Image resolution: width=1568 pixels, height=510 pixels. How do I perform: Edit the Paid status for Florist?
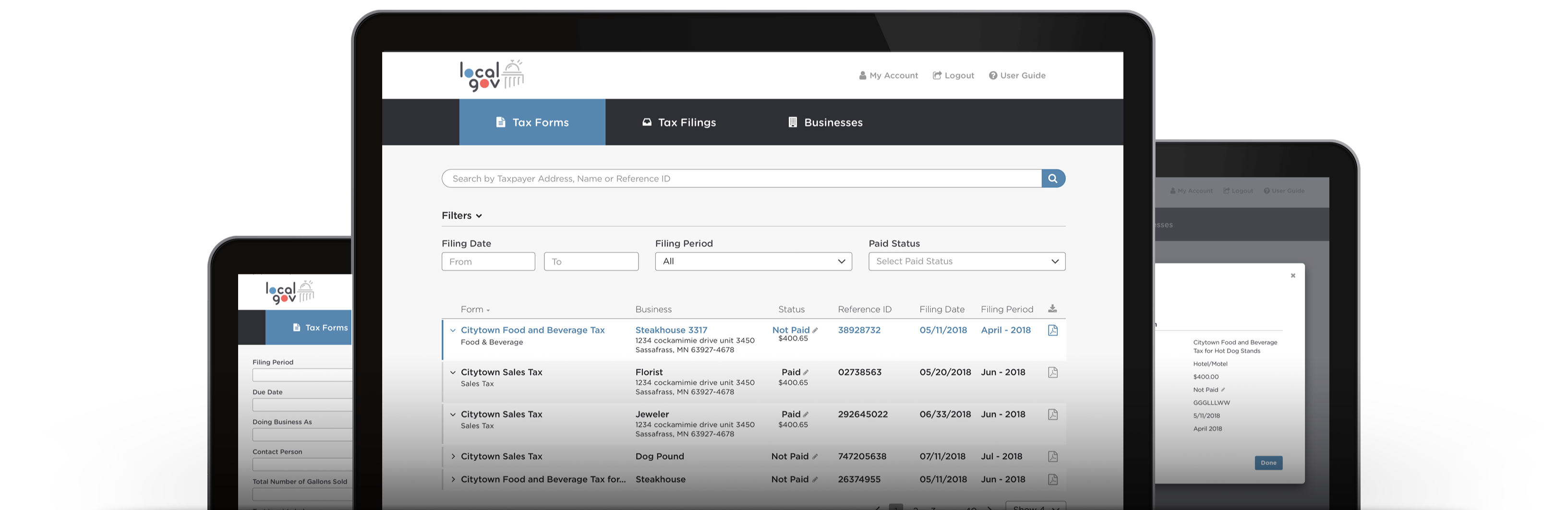(805, 372)
